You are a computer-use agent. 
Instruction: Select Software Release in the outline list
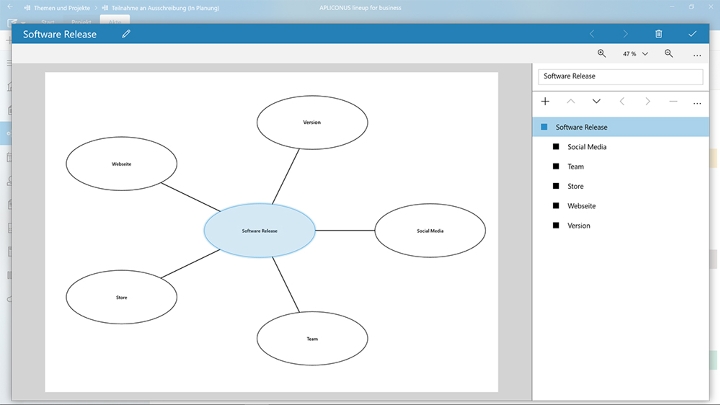[621, 127]
